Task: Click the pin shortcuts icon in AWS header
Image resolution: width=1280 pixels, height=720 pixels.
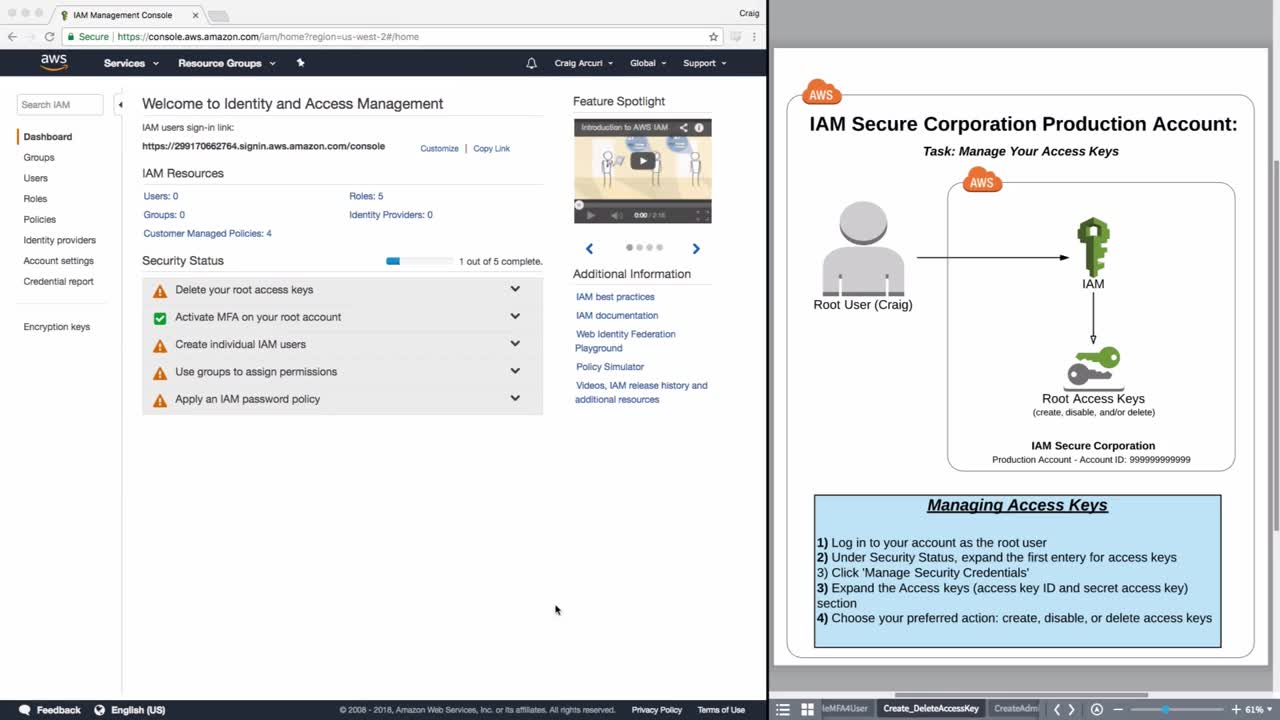Action: click(x=300, y=63)
